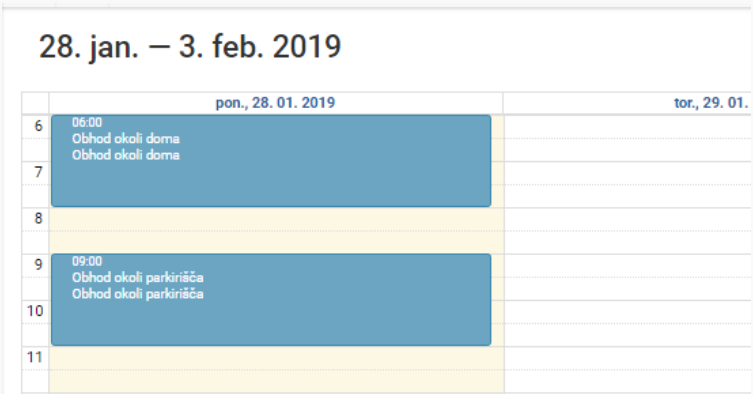Click the 6:30 slot on Tuesday
753x394 pixels.
pyautogui.click(x=628, y=150)
